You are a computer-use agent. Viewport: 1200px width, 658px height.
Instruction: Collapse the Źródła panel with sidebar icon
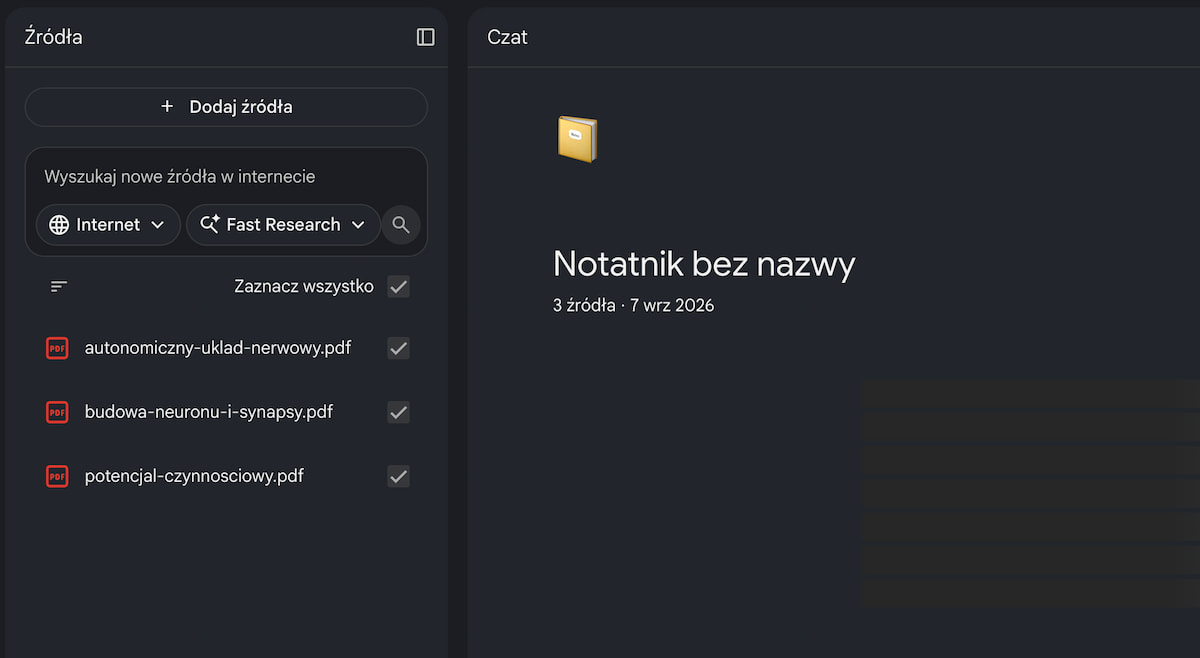pos(425,37)
